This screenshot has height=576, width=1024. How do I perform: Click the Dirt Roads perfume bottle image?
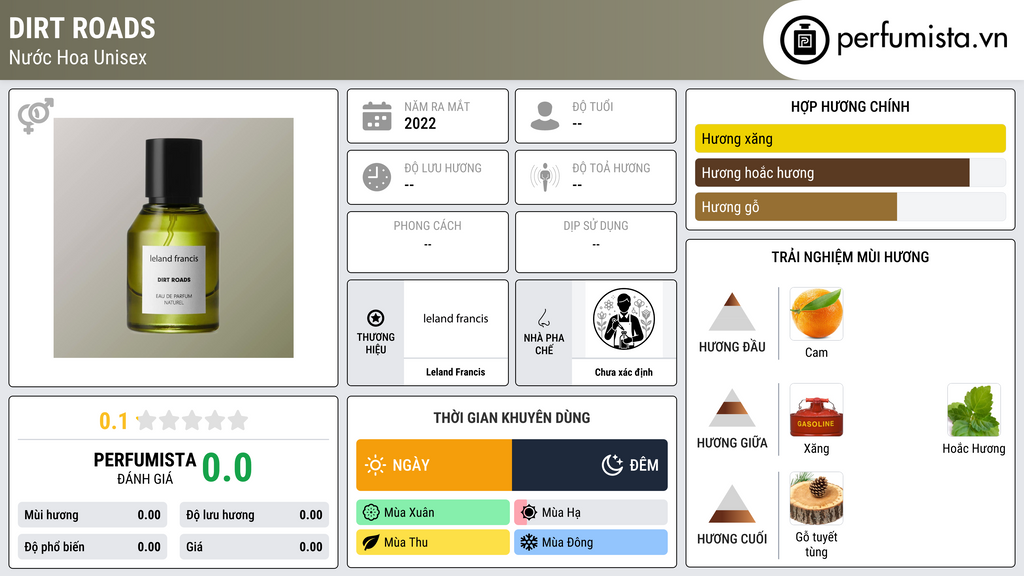[174, 238]
